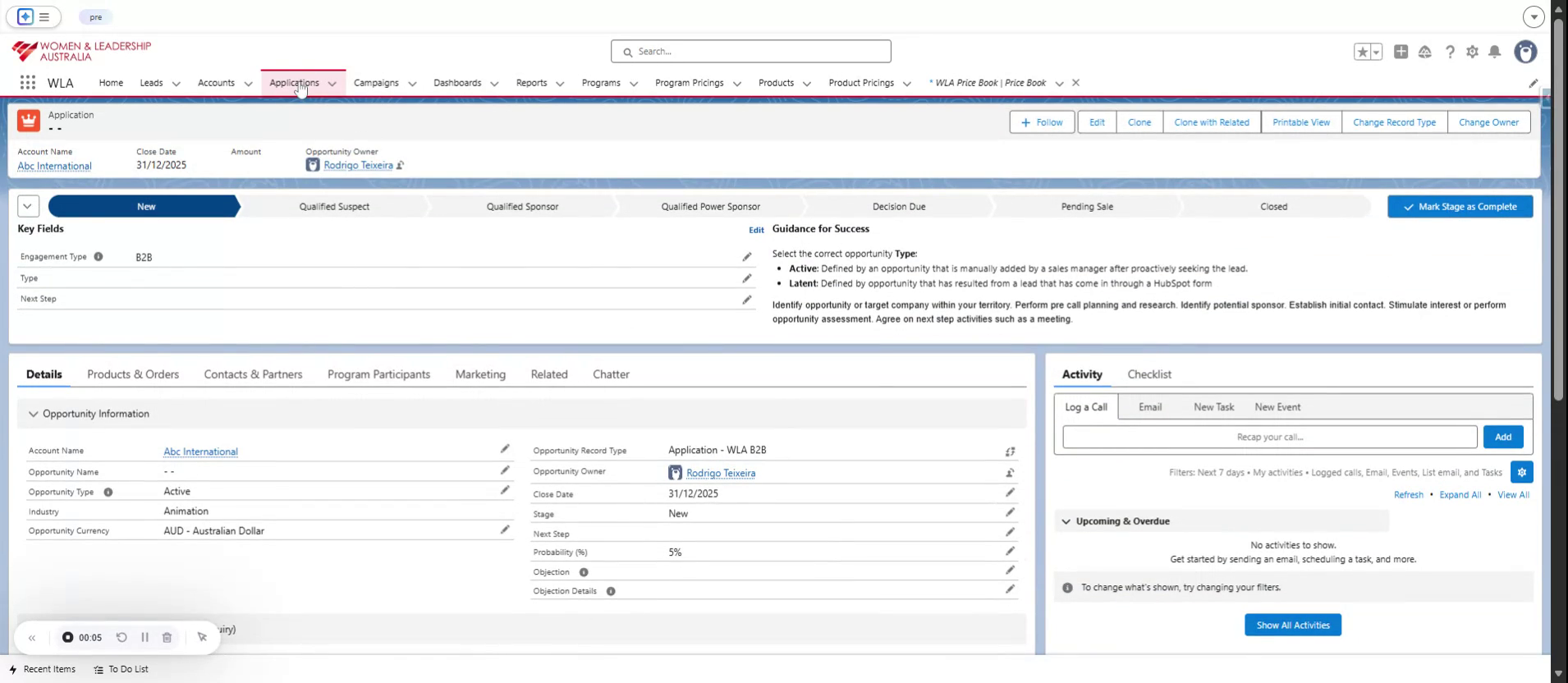Open To Do List utility item
Screen dimensions: 1568x683
pos(121,670)
